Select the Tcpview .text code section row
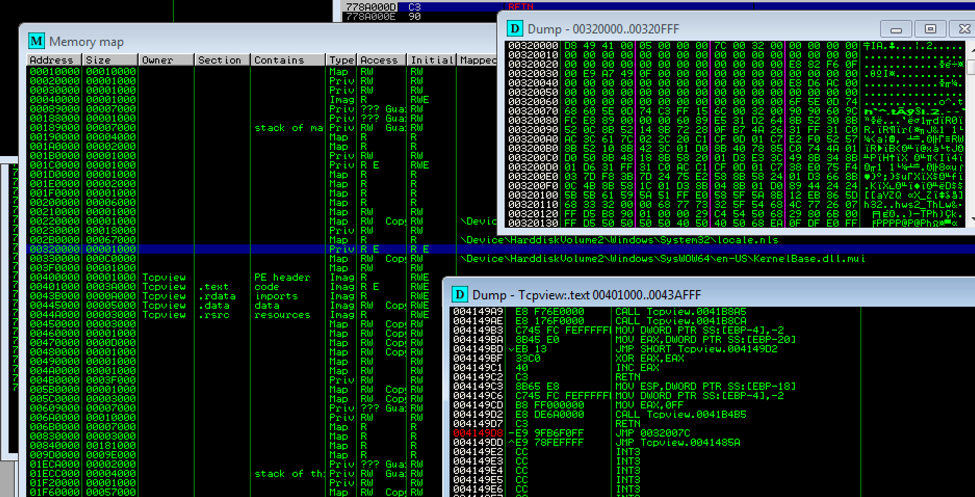Image resolution: width=975 pixels, height=497 pixels. (200, 286)
